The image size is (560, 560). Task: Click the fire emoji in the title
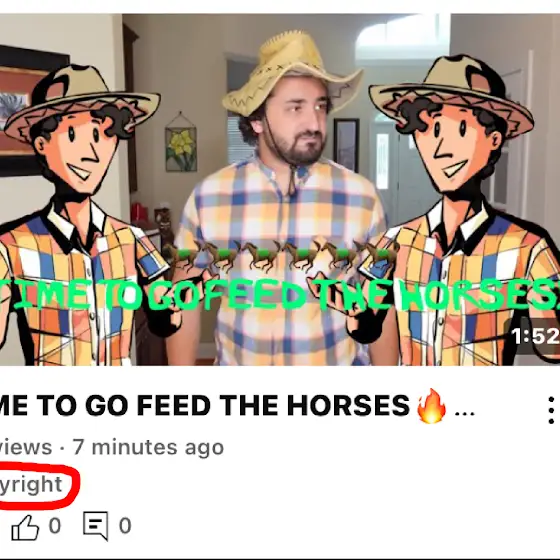pos(431,406)
